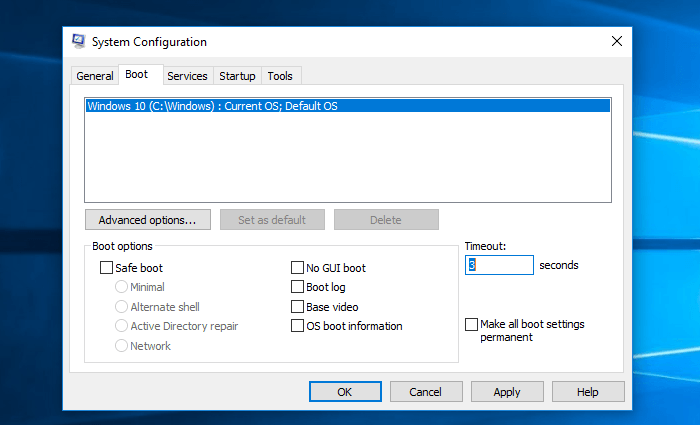This screenshot has height=425, width=700.
Task: Select the Windows 10 boot entry
Action: (212, 106)
